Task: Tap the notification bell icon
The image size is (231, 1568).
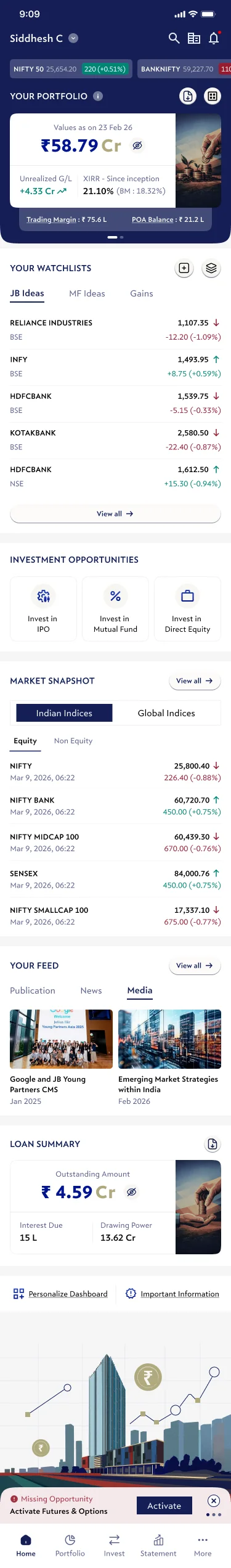Action: point(214,38)
